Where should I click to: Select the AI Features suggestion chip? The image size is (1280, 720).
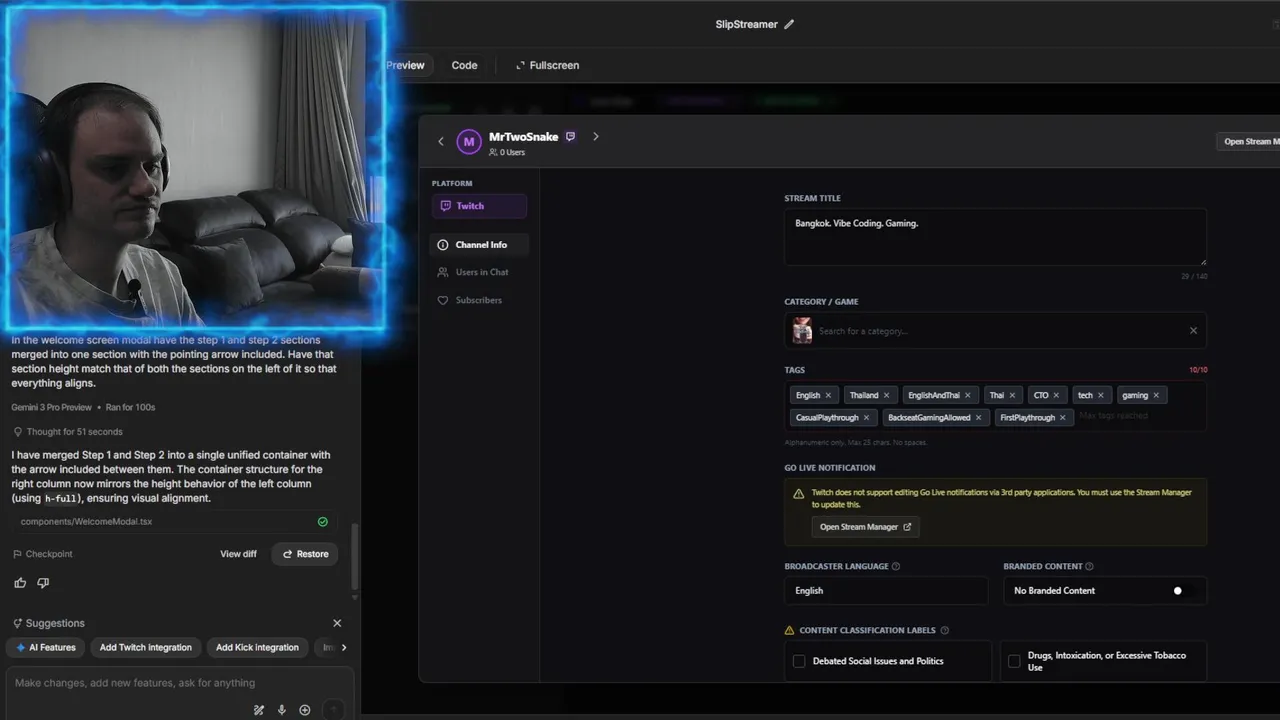(46, 648)
